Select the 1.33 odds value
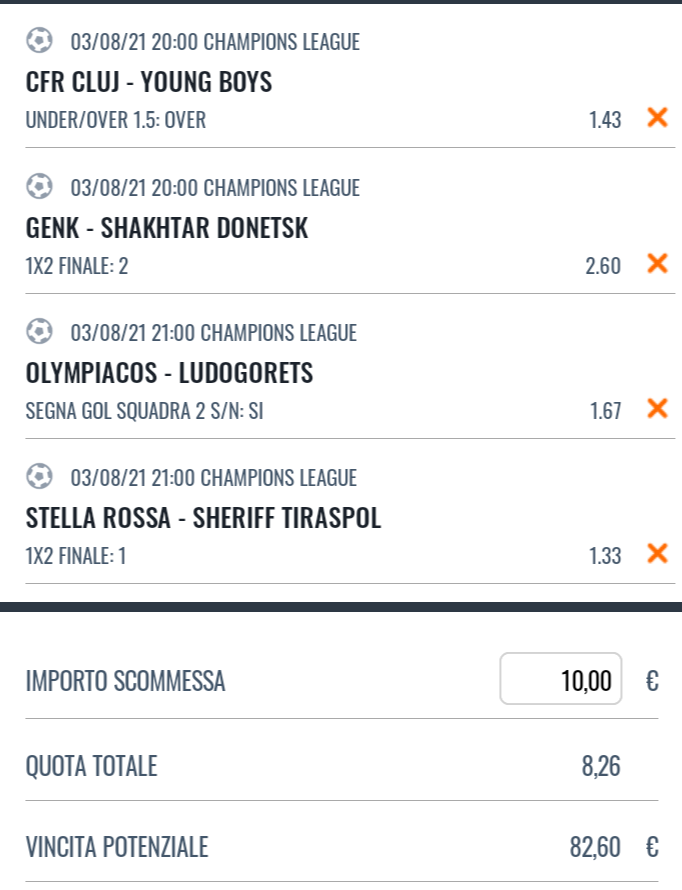This screenshot has height=890, width=682. point(605,556)
